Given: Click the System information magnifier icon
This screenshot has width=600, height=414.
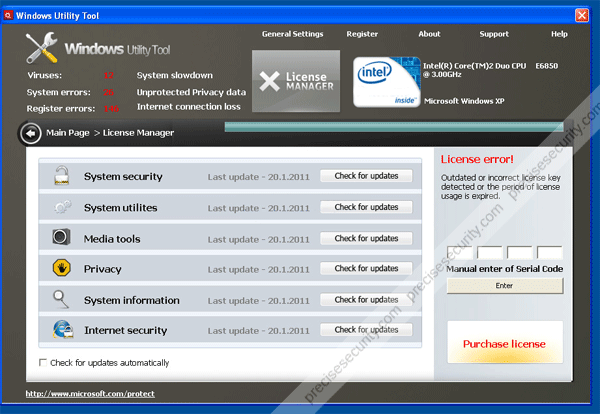Looking at the screenshot, I should [61, 299].
